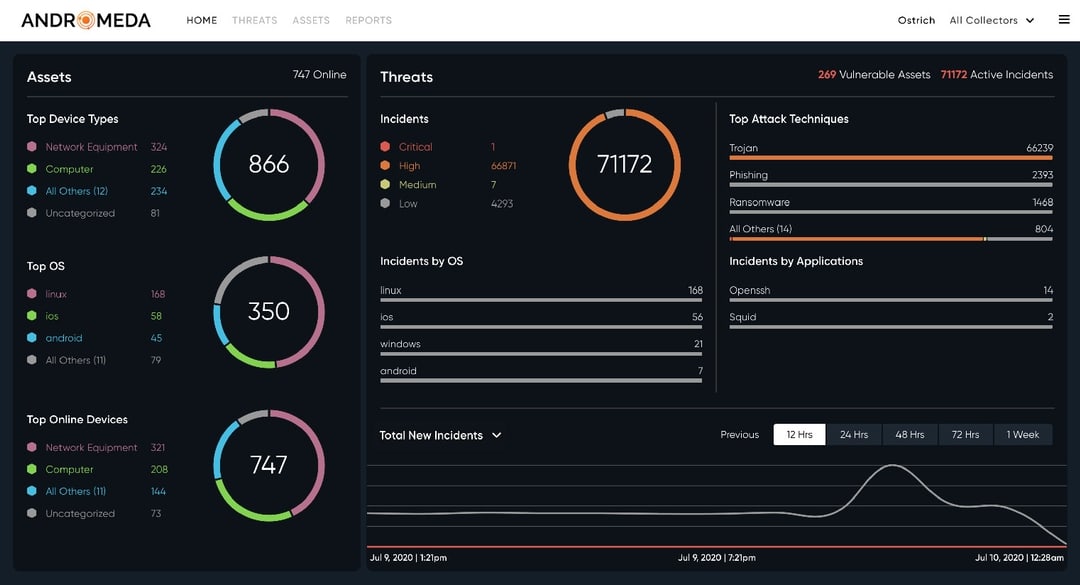Viewport: 1080px width, 585px height.
Task: Toggle the Uncategorized legend in Top Device Types
Action: 79,213
